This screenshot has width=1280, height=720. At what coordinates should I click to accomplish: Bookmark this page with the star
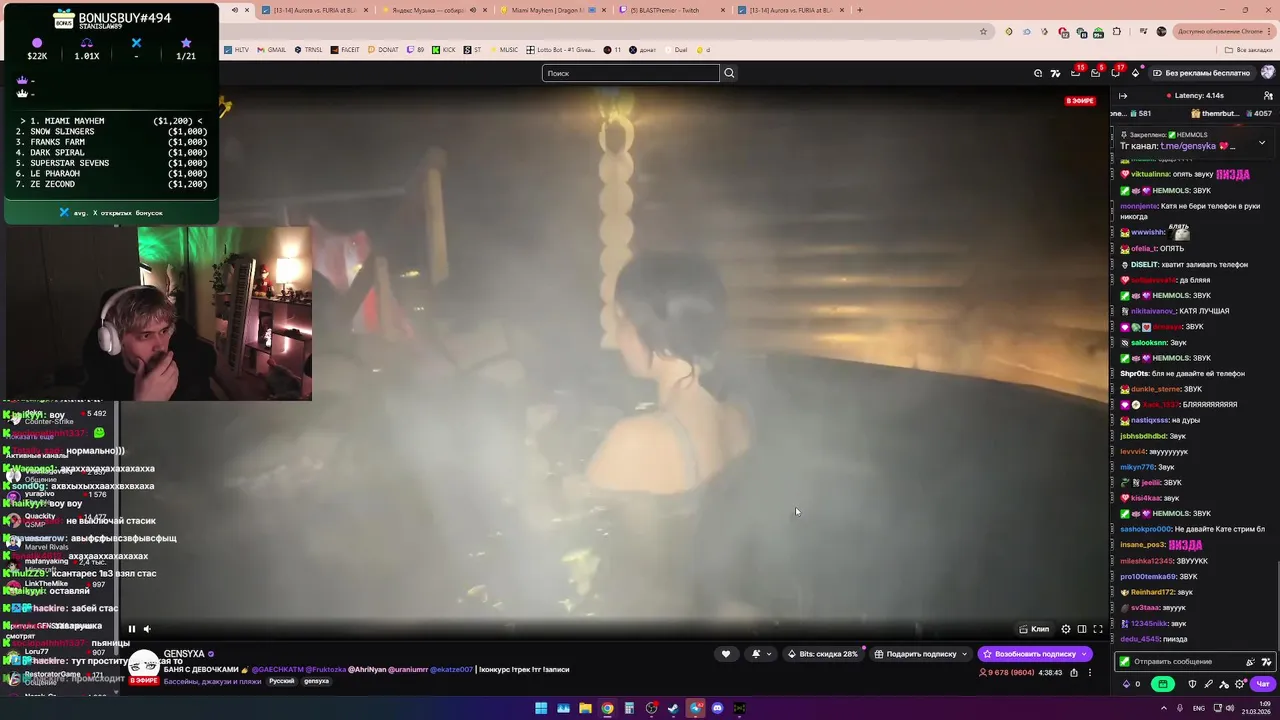pyautogui.click(x=984, y=31)
